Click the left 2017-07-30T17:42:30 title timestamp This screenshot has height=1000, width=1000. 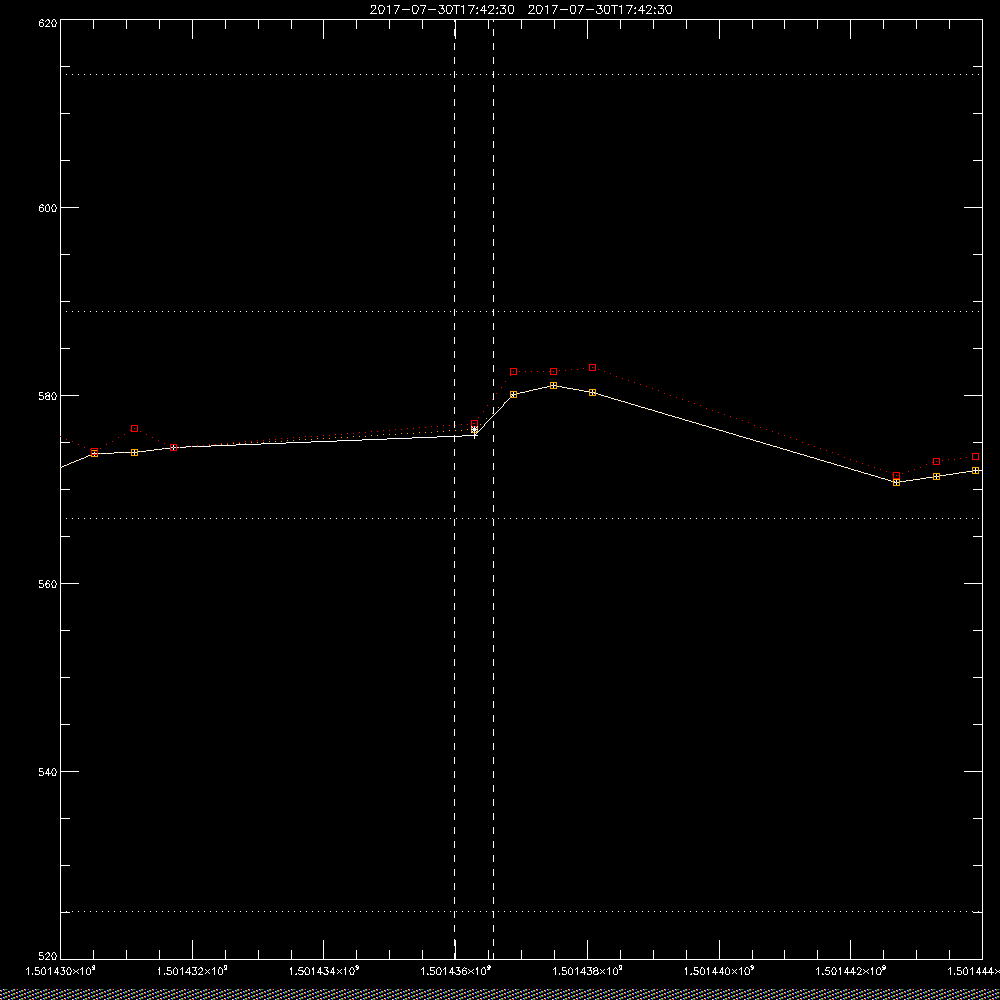tap(442, 10)
